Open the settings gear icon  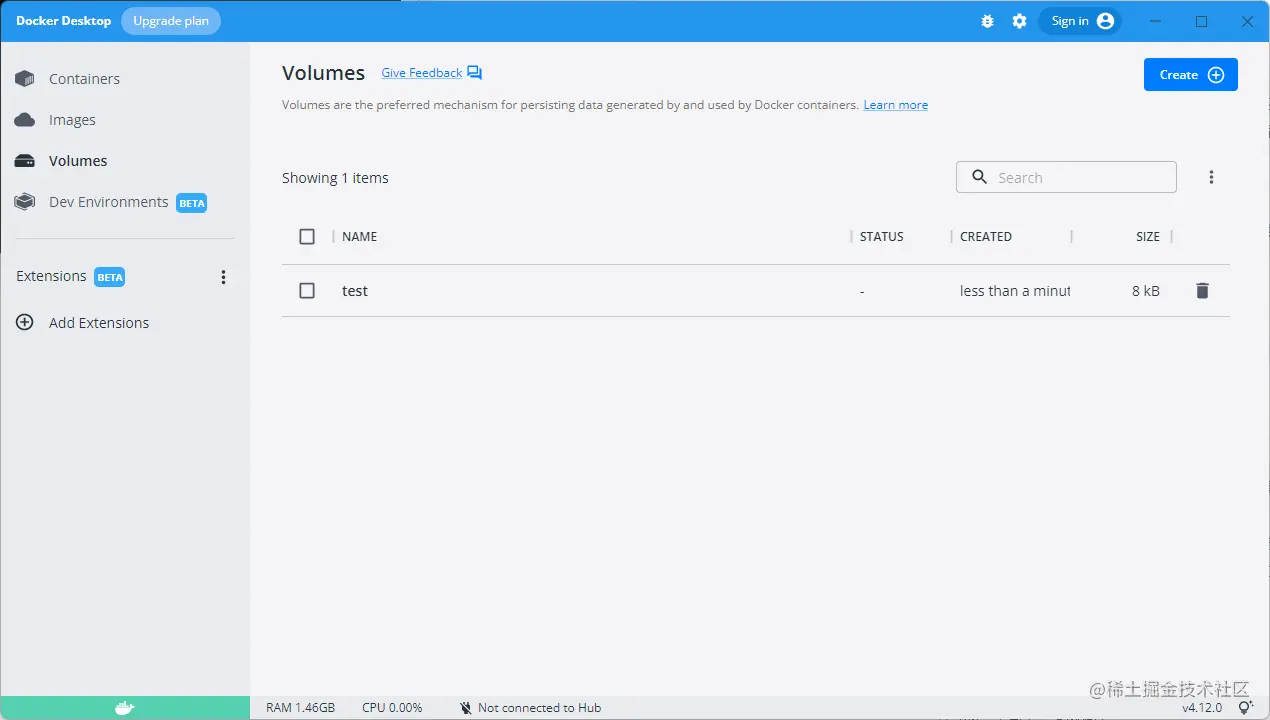(x=1019, y=21)
